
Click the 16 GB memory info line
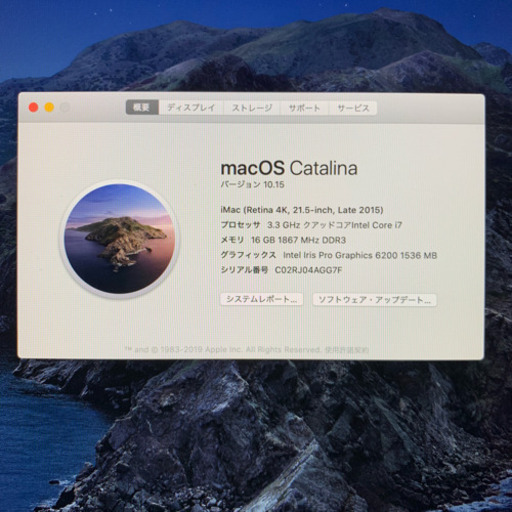point(283,240)
